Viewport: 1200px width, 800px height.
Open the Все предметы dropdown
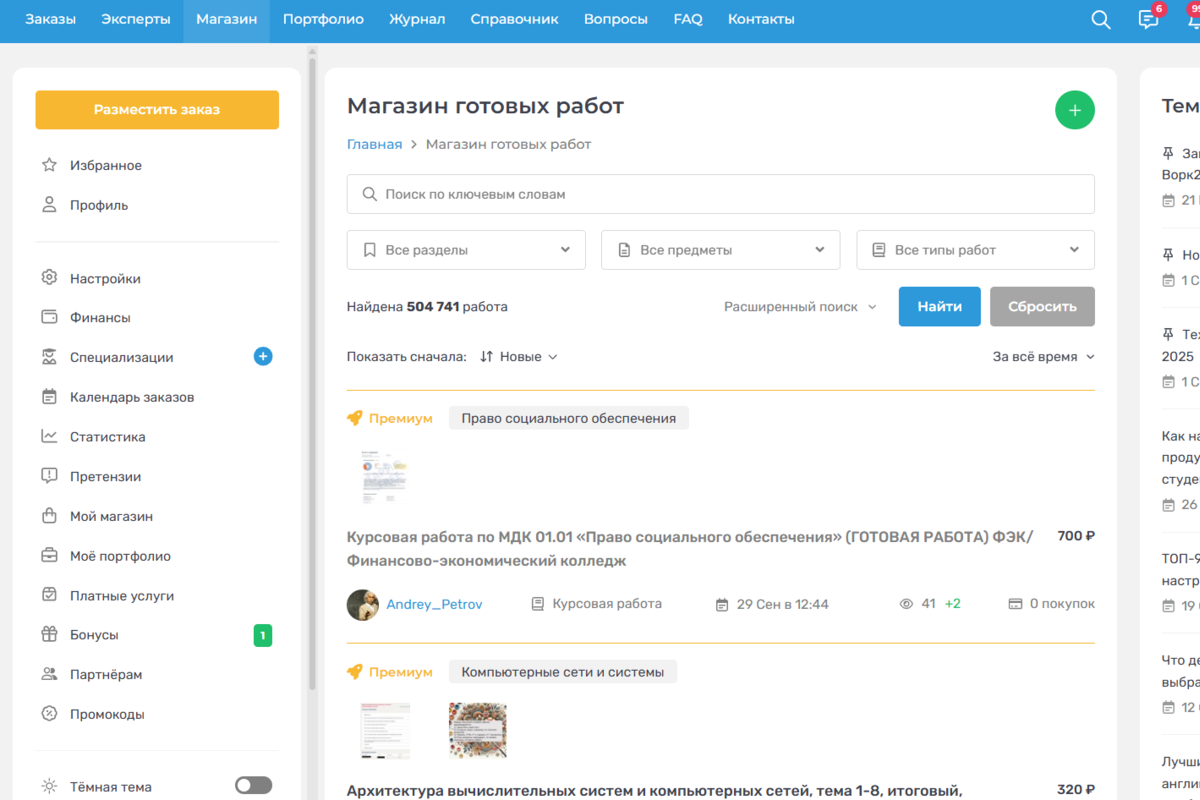pyautogui.click(x=720, y=250)
